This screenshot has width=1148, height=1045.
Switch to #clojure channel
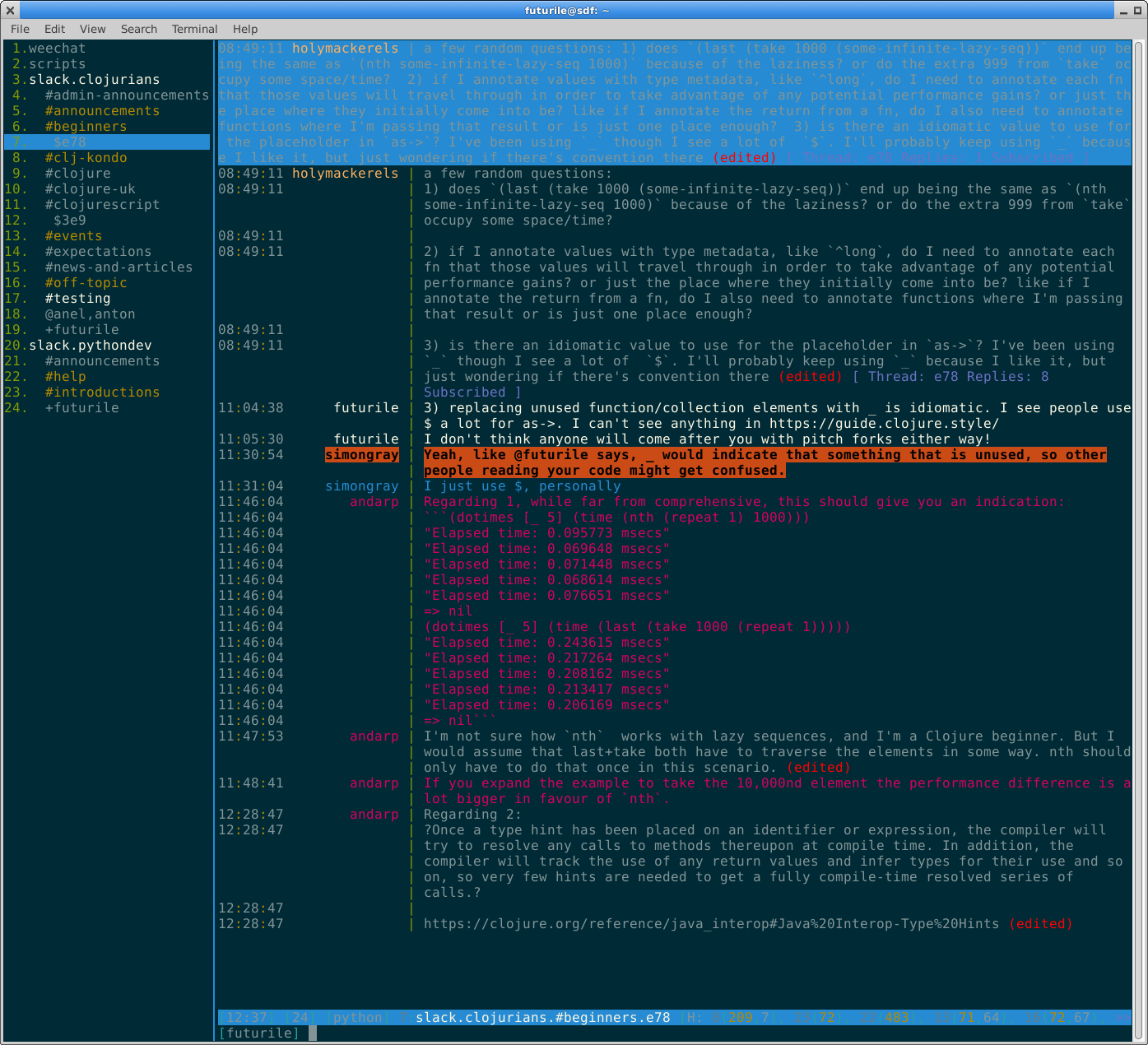tap(77, 174)
